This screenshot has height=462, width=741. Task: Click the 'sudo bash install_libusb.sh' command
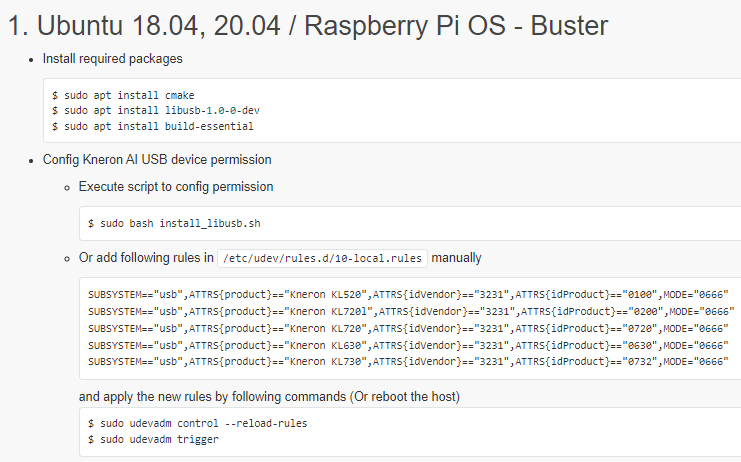point(174,223)
